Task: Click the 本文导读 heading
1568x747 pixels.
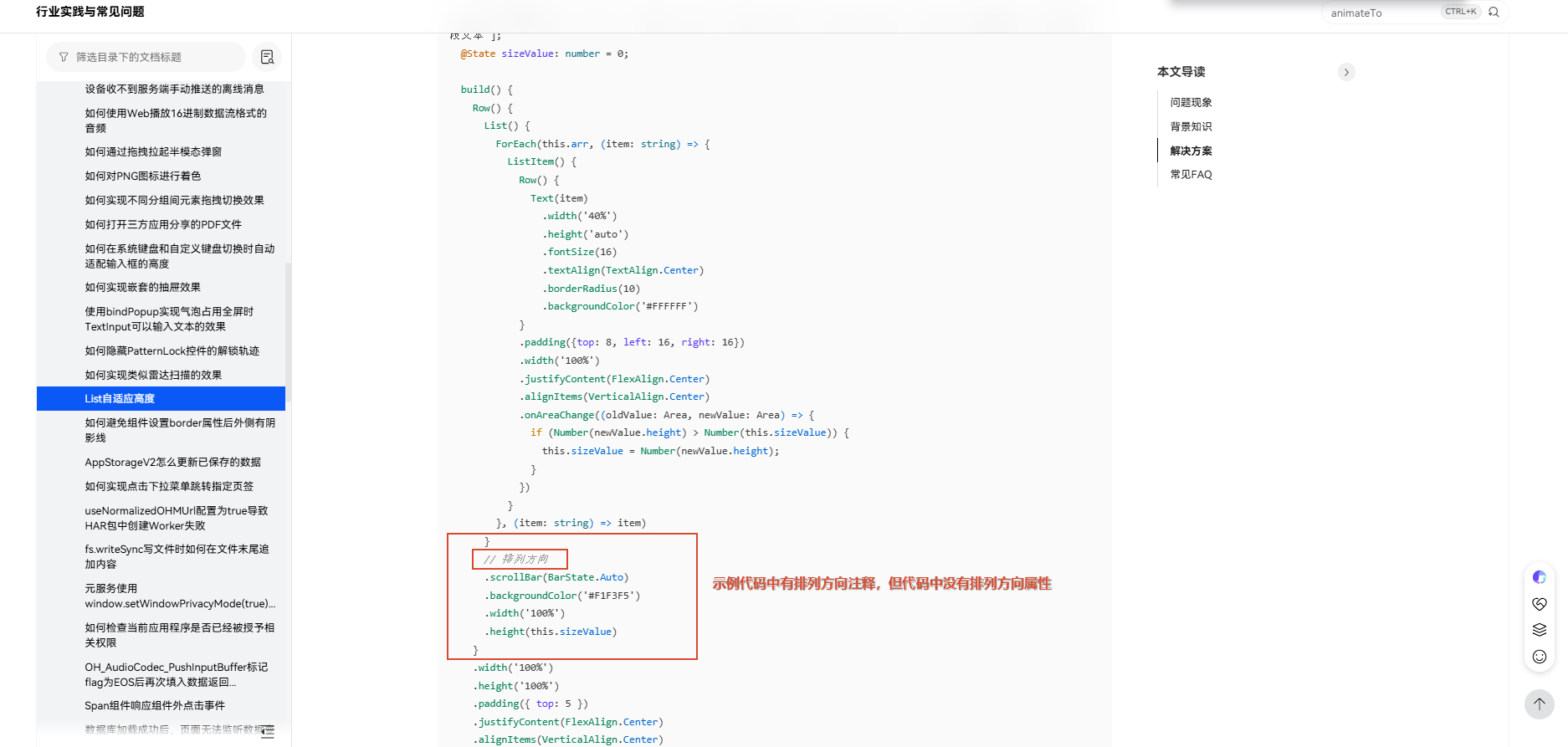Action: point(1181,72)
